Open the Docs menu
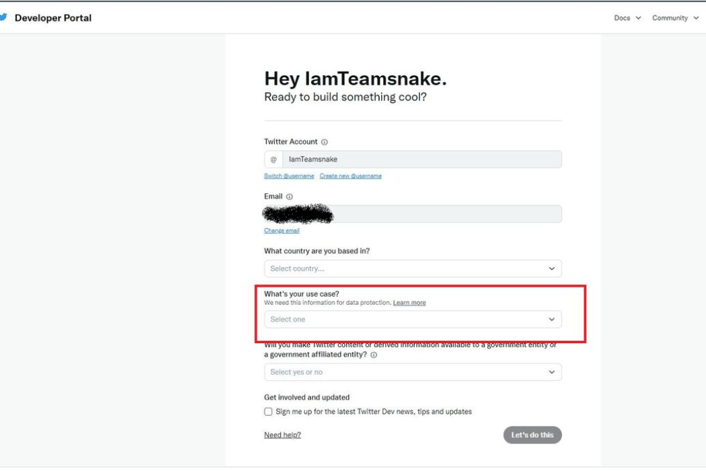Screen dimensions: 706x471 (x=627, y=18)
